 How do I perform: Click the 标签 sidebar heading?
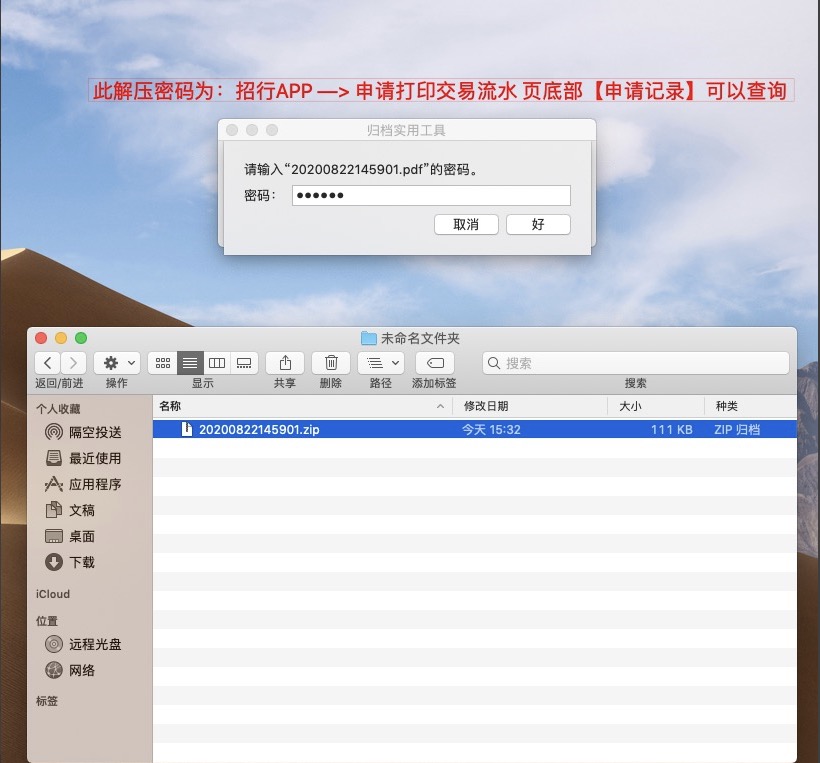[47, 701]
